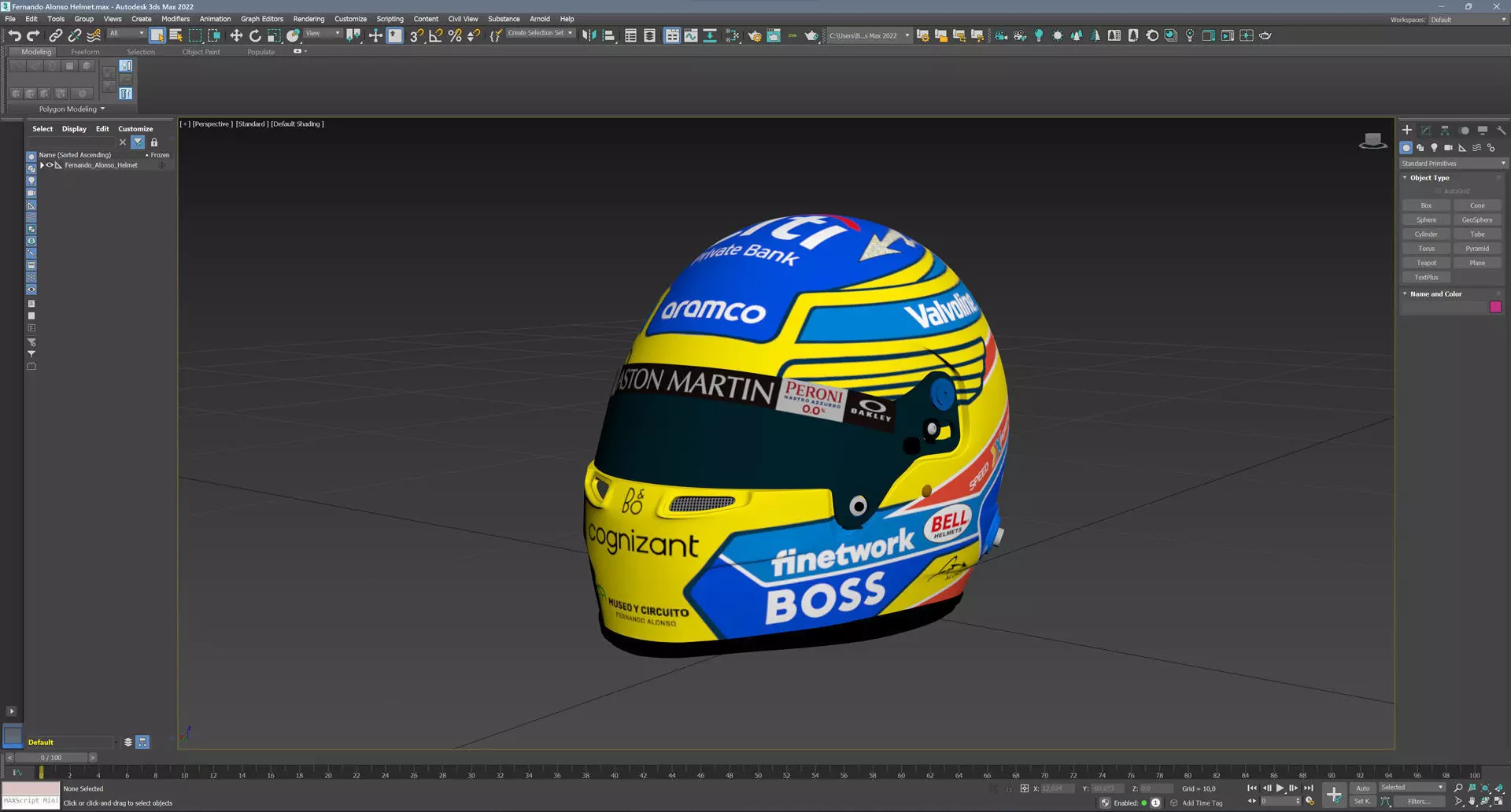Image resolution: width=1511 pixels, height=812 pixels.
Task: Choose the Select and Scale tool
Action: tap(274, 35)
